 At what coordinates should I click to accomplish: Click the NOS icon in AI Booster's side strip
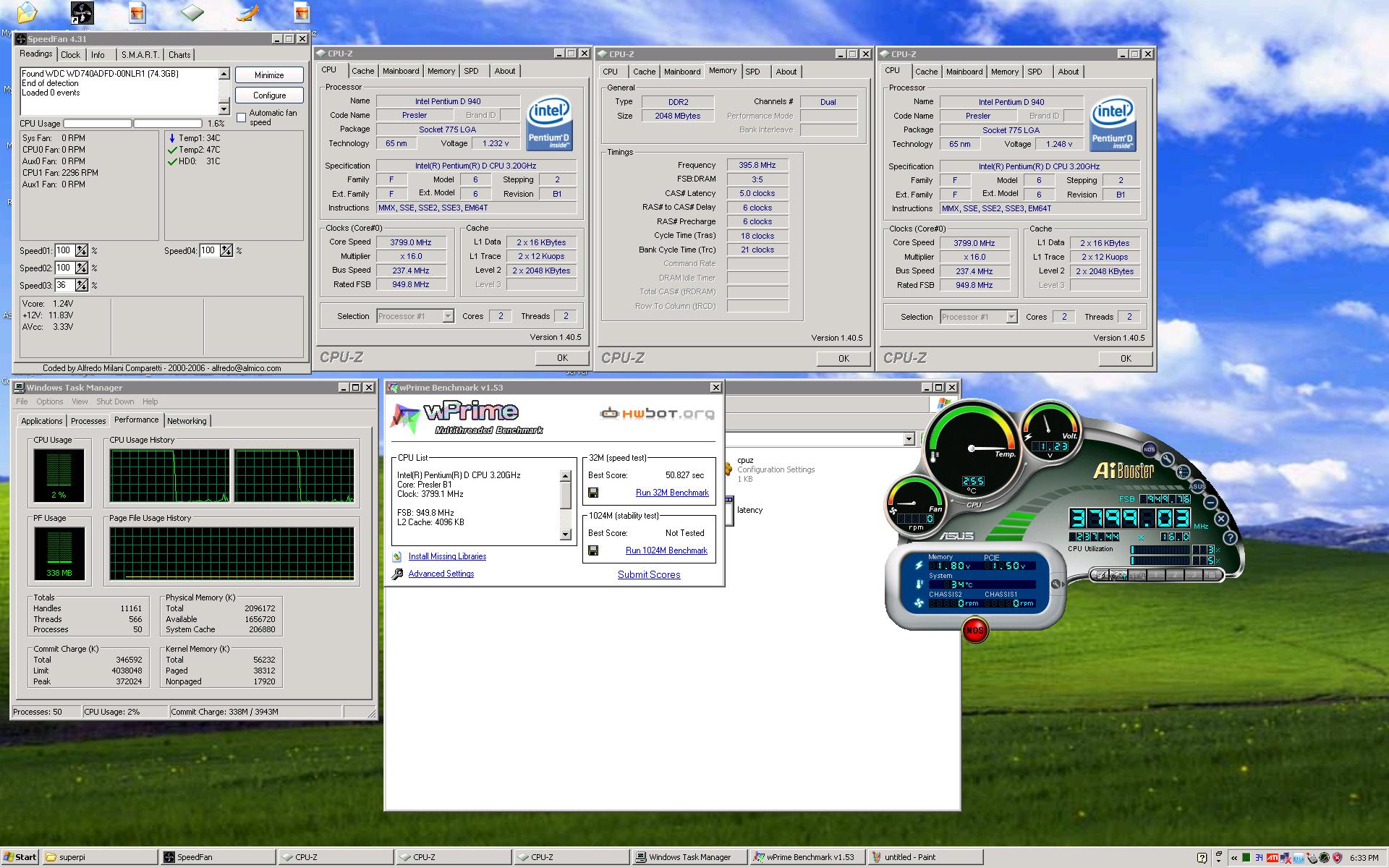(x=1149, y=449)
